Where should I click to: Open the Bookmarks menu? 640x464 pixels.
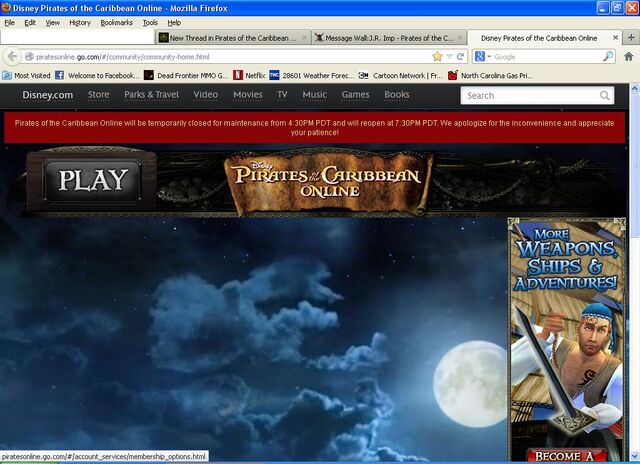point(117,23)
